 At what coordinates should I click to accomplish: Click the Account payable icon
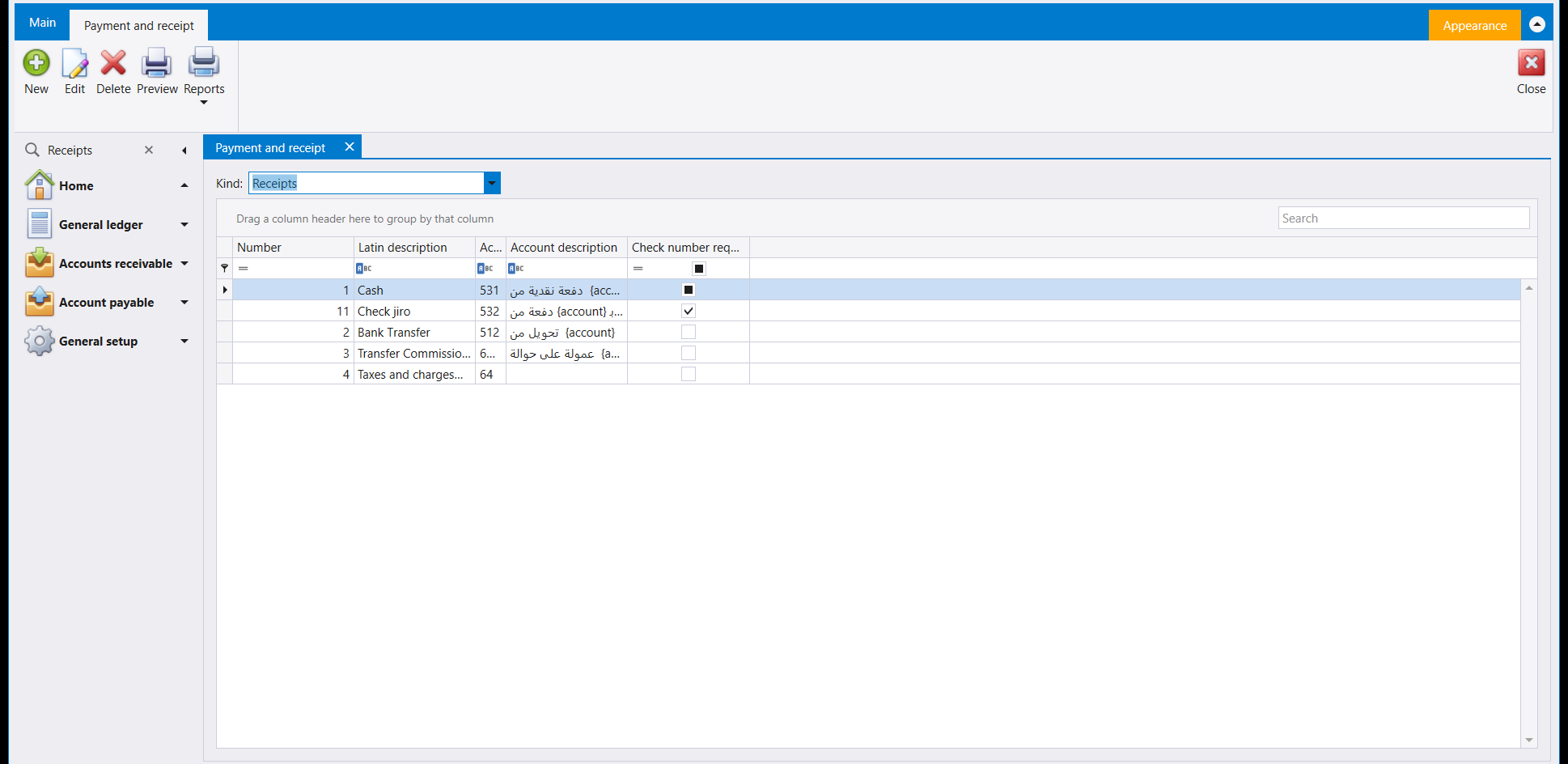click(40, 302)
